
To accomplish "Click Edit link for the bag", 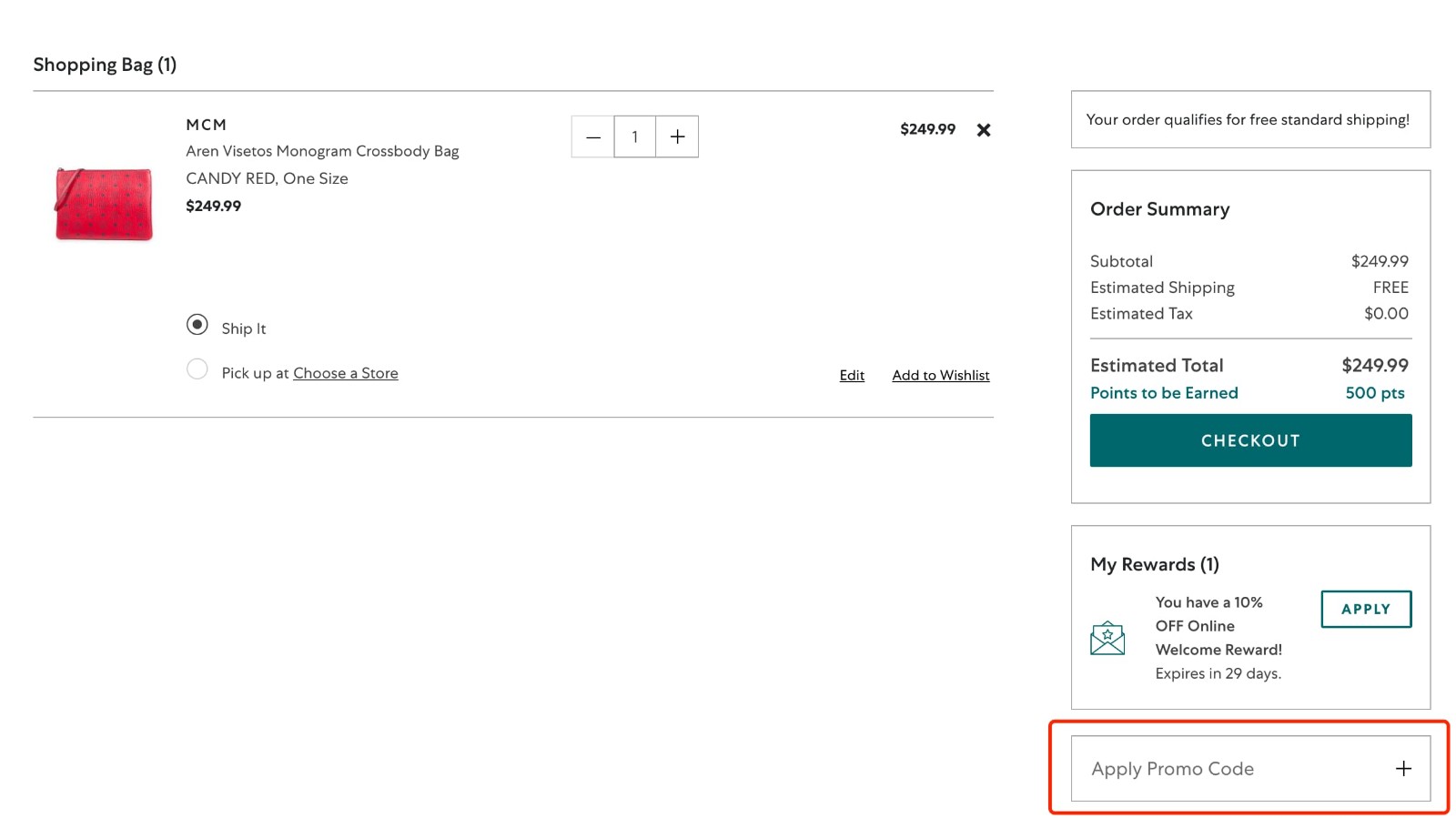I will pyautogui.click(x=852, y=375).
